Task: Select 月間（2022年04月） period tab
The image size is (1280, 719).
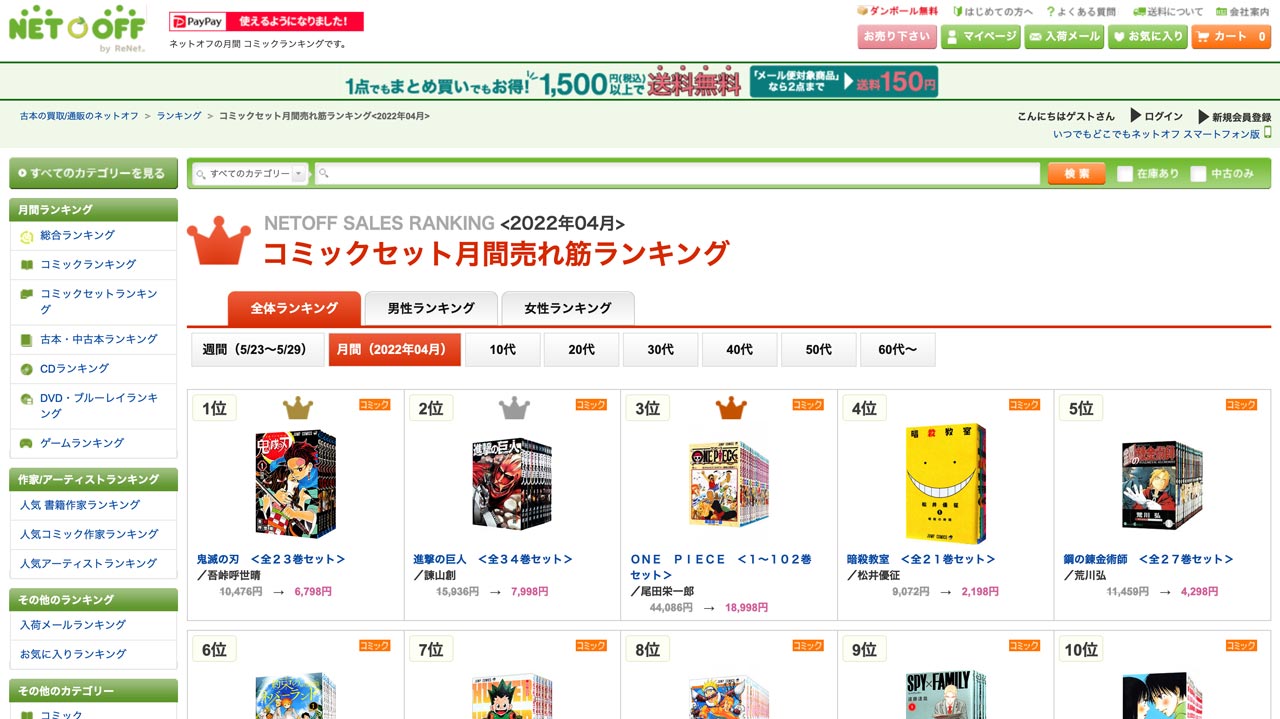Action: (x=395, y=349)
